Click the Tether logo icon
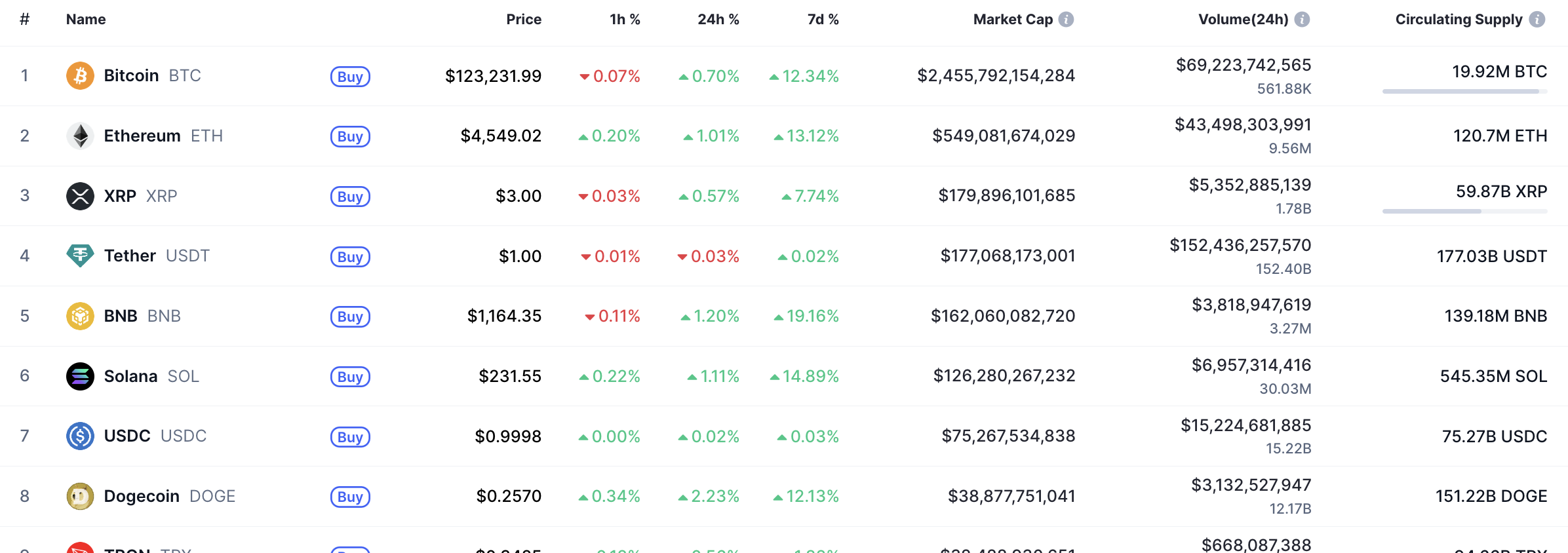The image size is (1568, 553). [x=80, y=256]
